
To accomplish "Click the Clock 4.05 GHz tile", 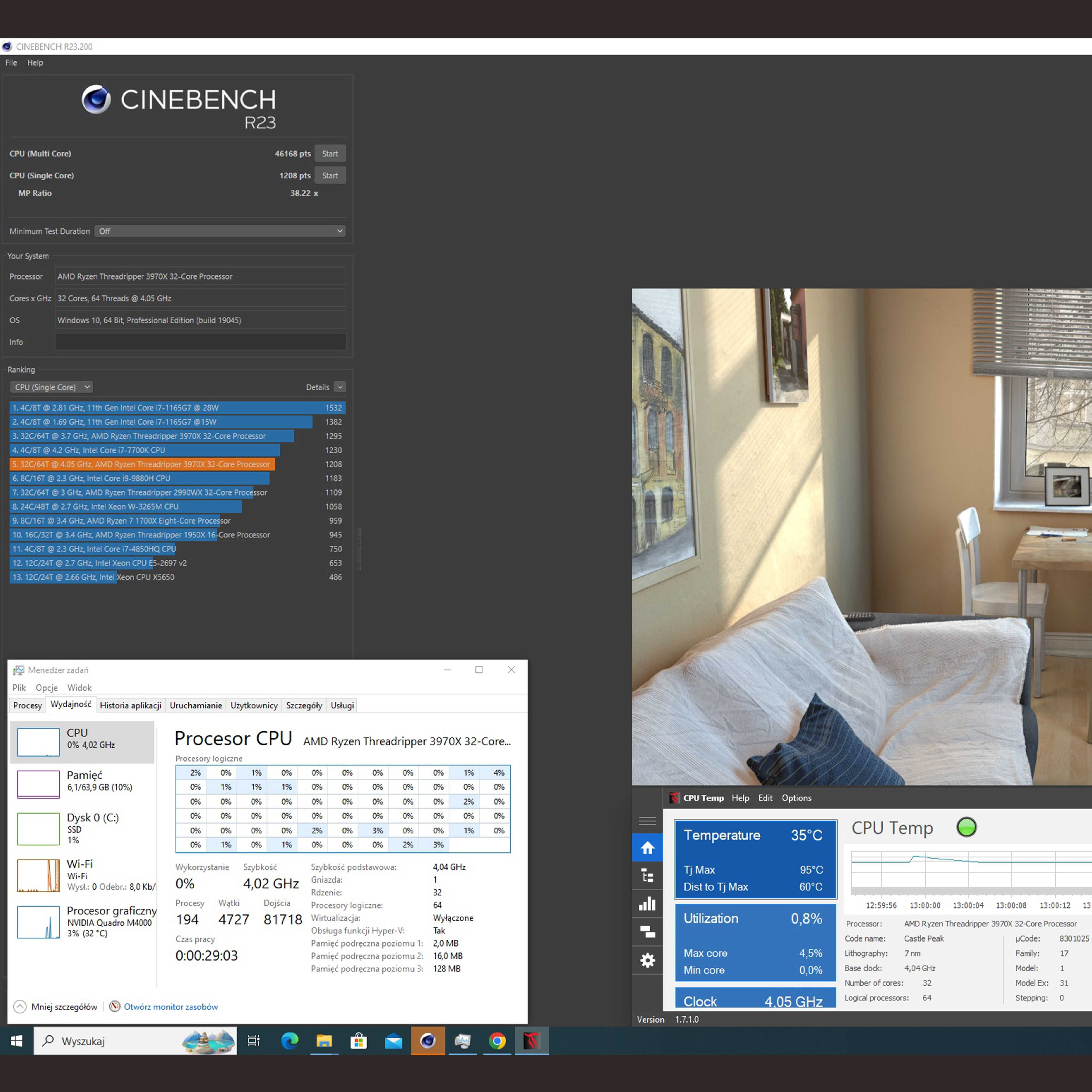I will pyautogui.click(x=755, y=998).
